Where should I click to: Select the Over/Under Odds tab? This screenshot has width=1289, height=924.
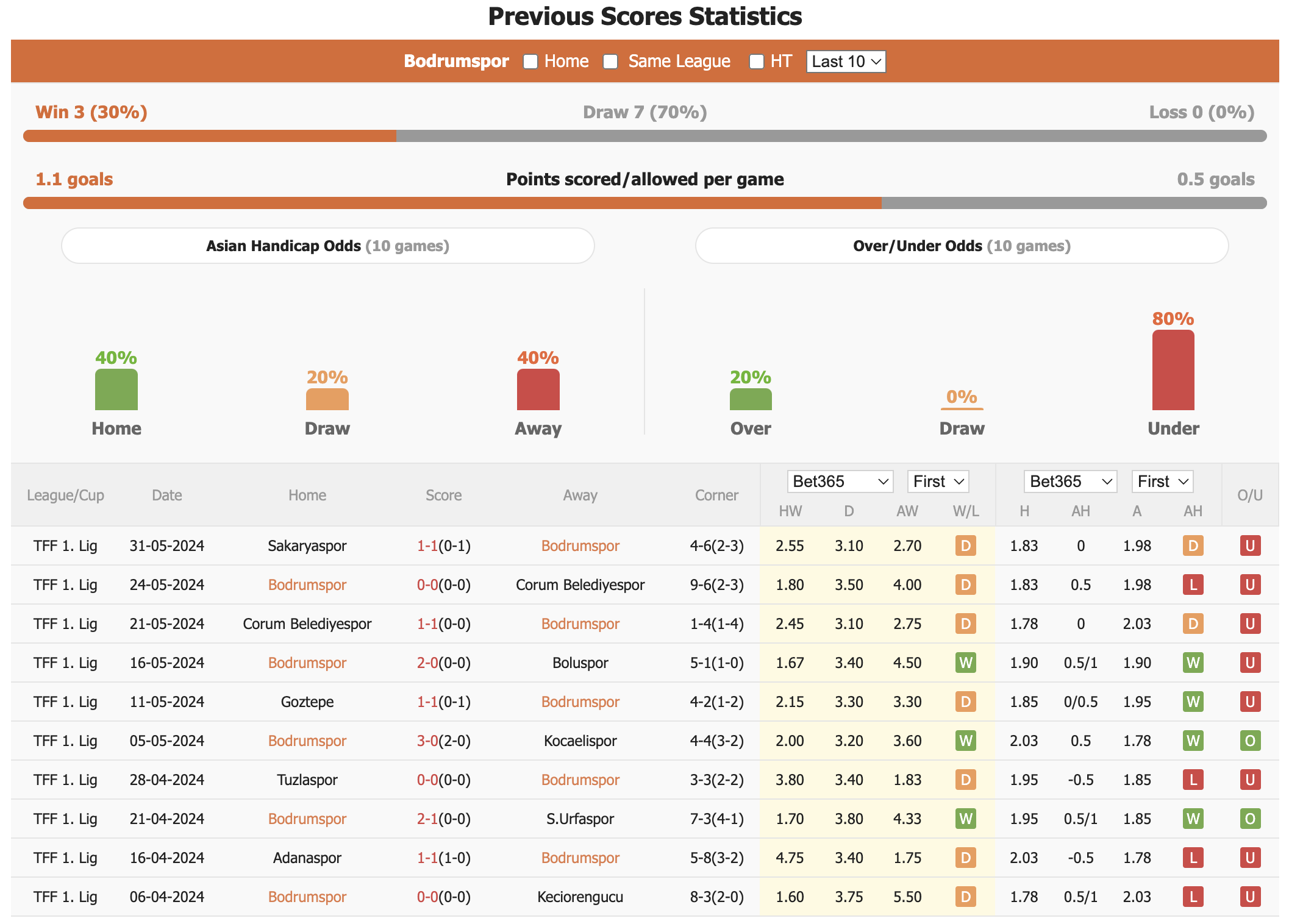(x=962, y=246)
